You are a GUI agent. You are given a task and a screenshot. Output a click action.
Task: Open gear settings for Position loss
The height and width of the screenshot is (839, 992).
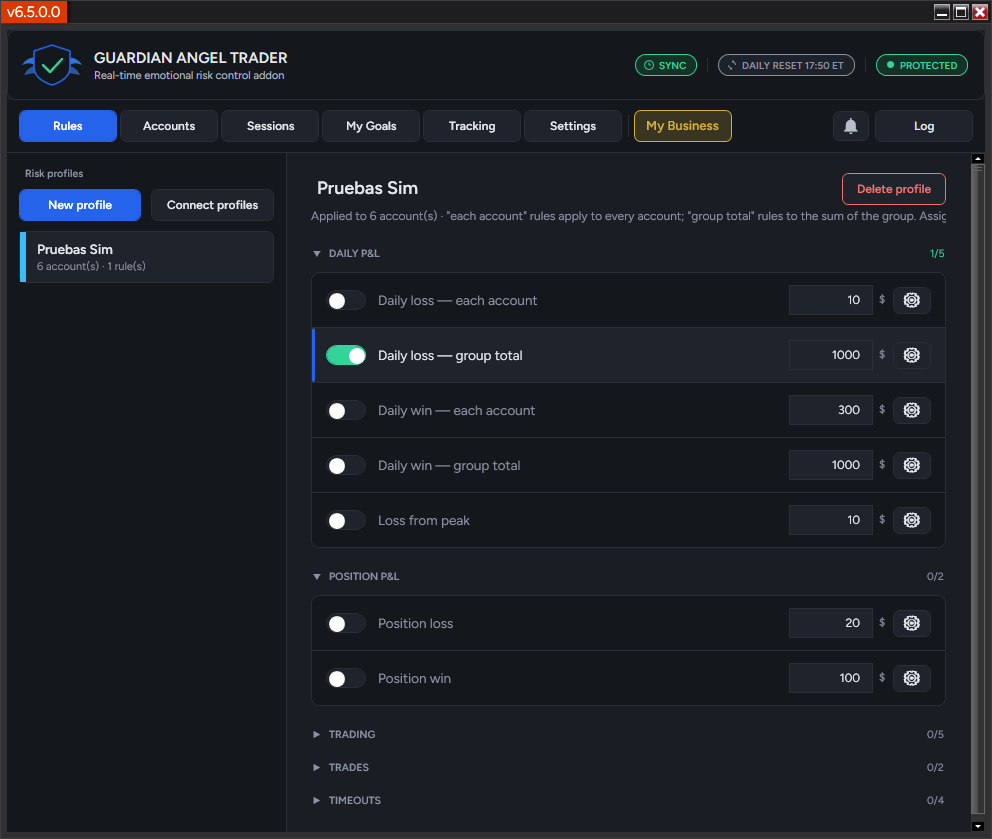tap(911, 623)
